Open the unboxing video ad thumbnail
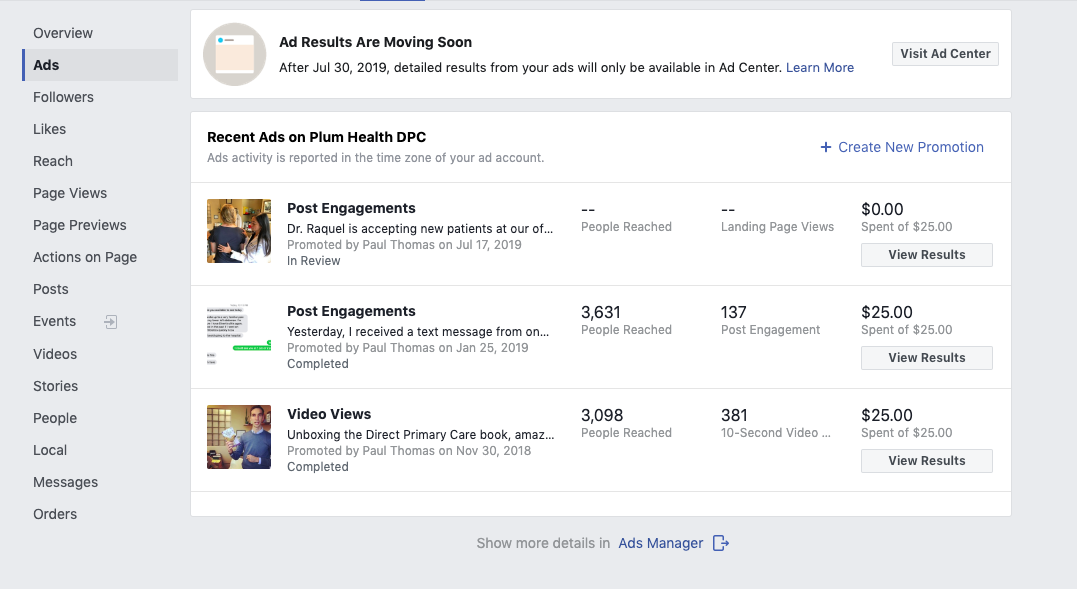This screenshot has width=1077, height=589. 239,437
